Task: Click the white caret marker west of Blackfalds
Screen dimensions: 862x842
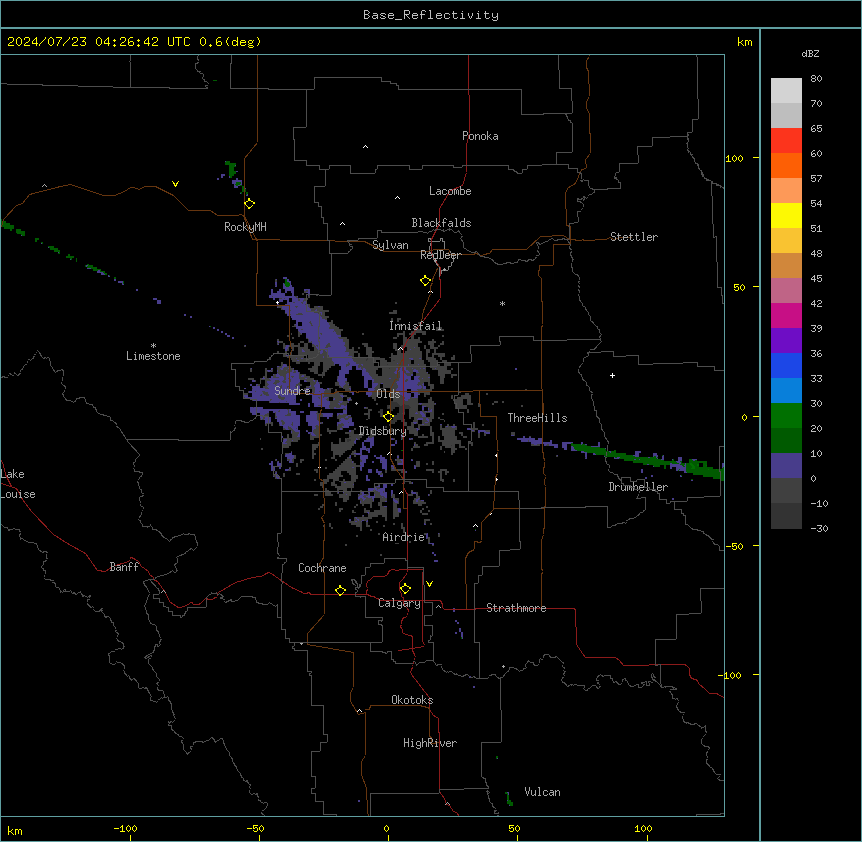Action: click(342, 224)
